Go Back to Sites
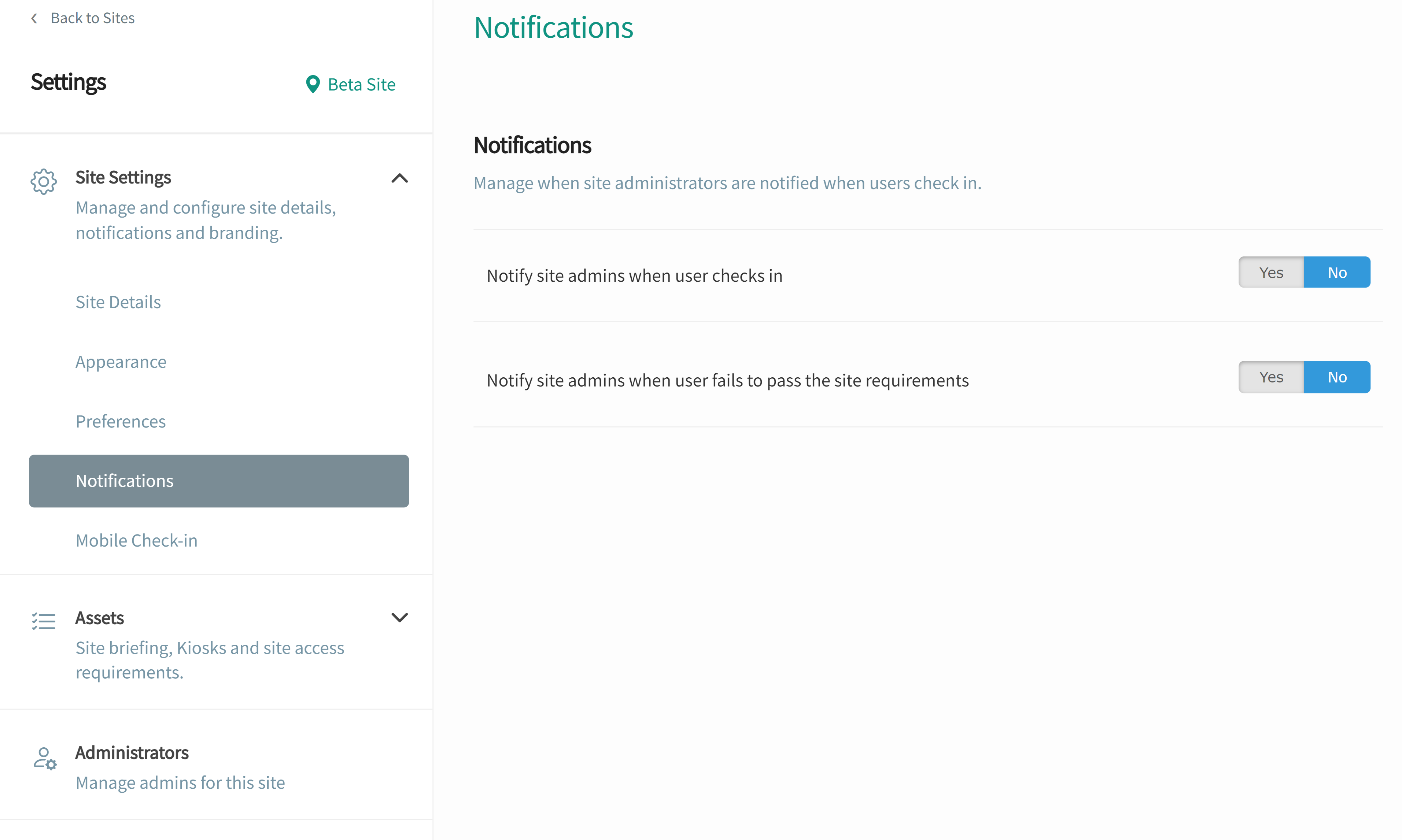This screenshot has height=840, width=1402. (92, 18)
